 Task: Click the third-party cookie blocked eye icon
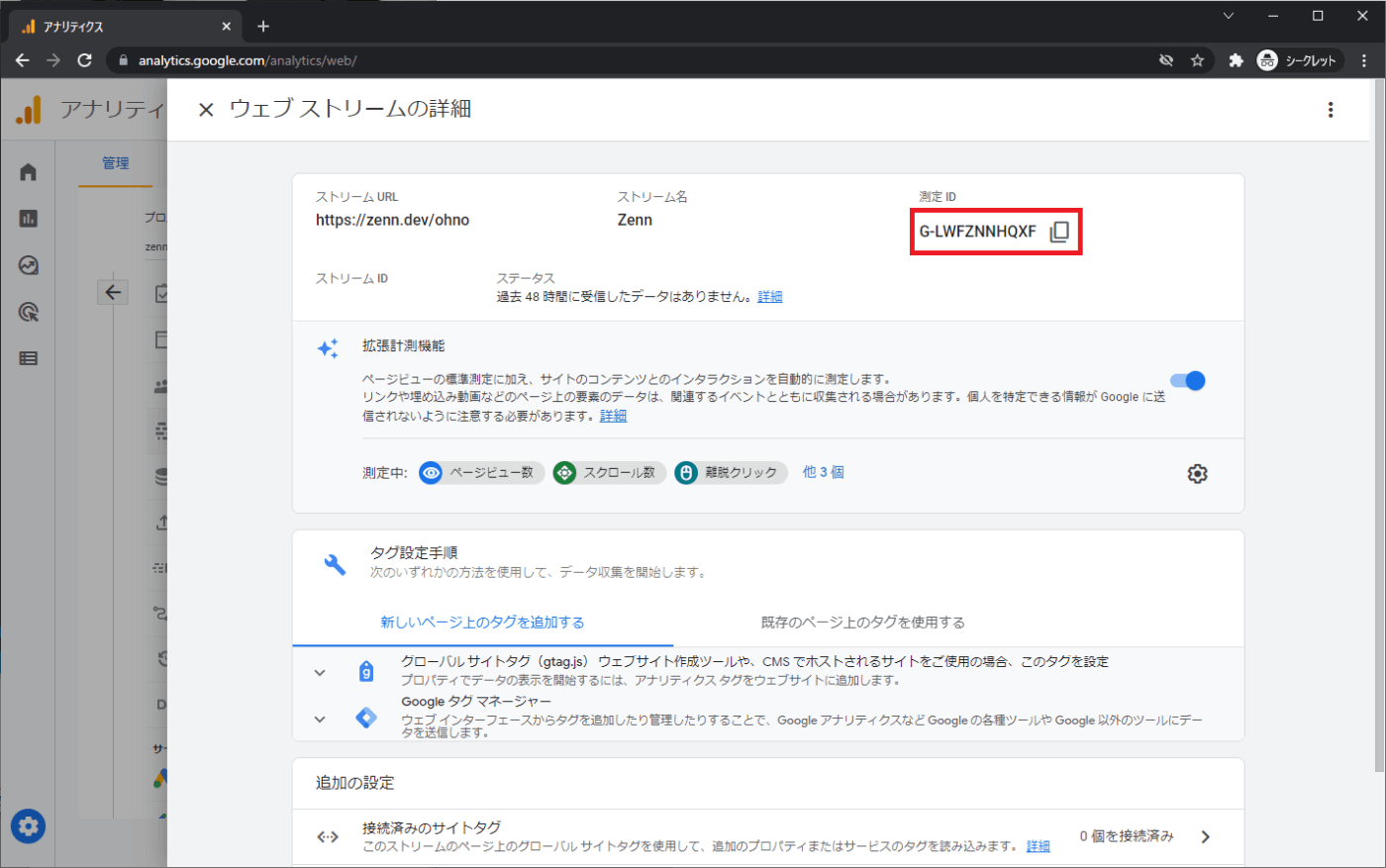click(x=1166, y=60)
